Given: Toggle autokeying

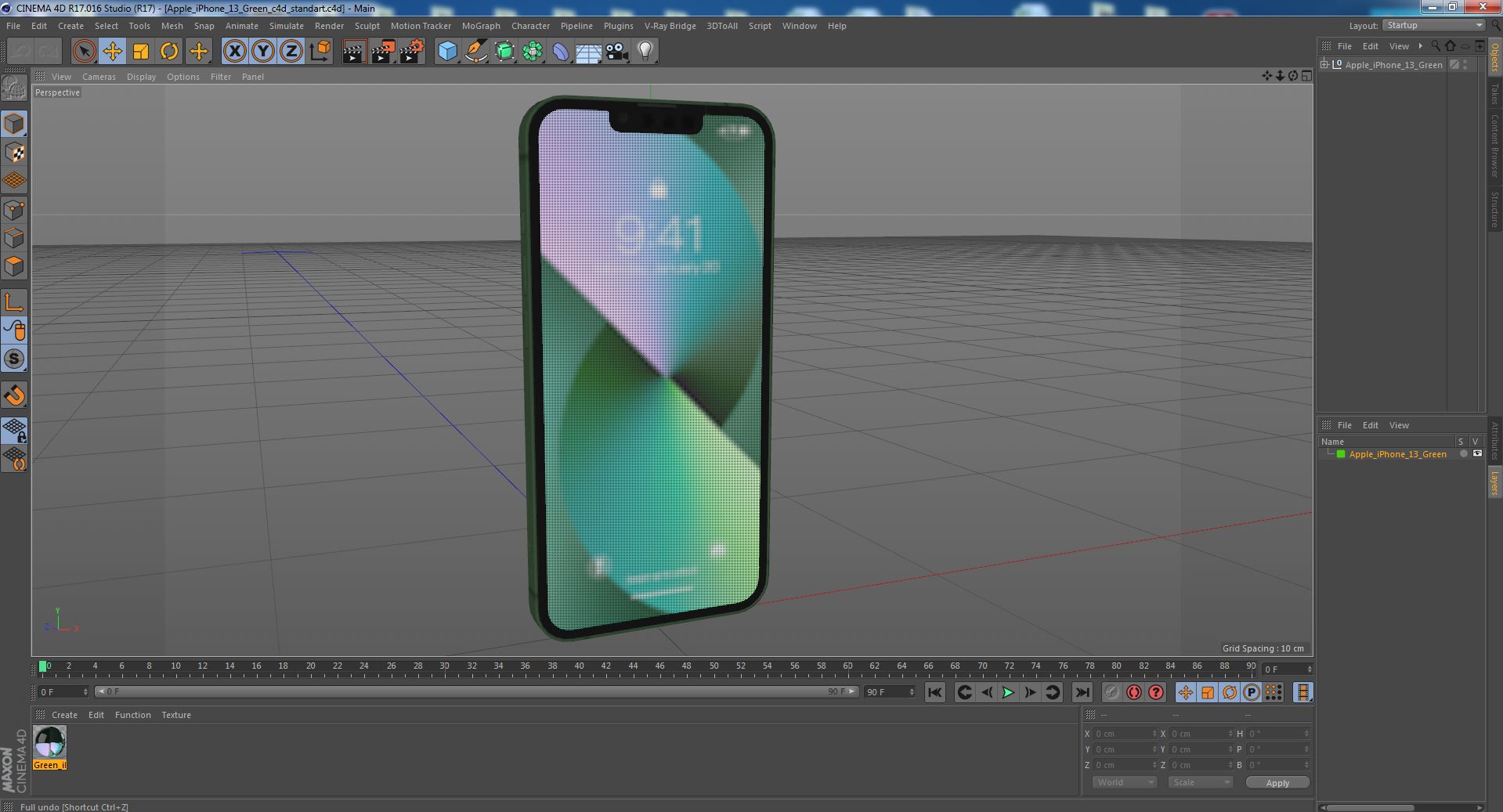Looking at the screenshot, I should pyautogui.click(x=1134, y=692).
